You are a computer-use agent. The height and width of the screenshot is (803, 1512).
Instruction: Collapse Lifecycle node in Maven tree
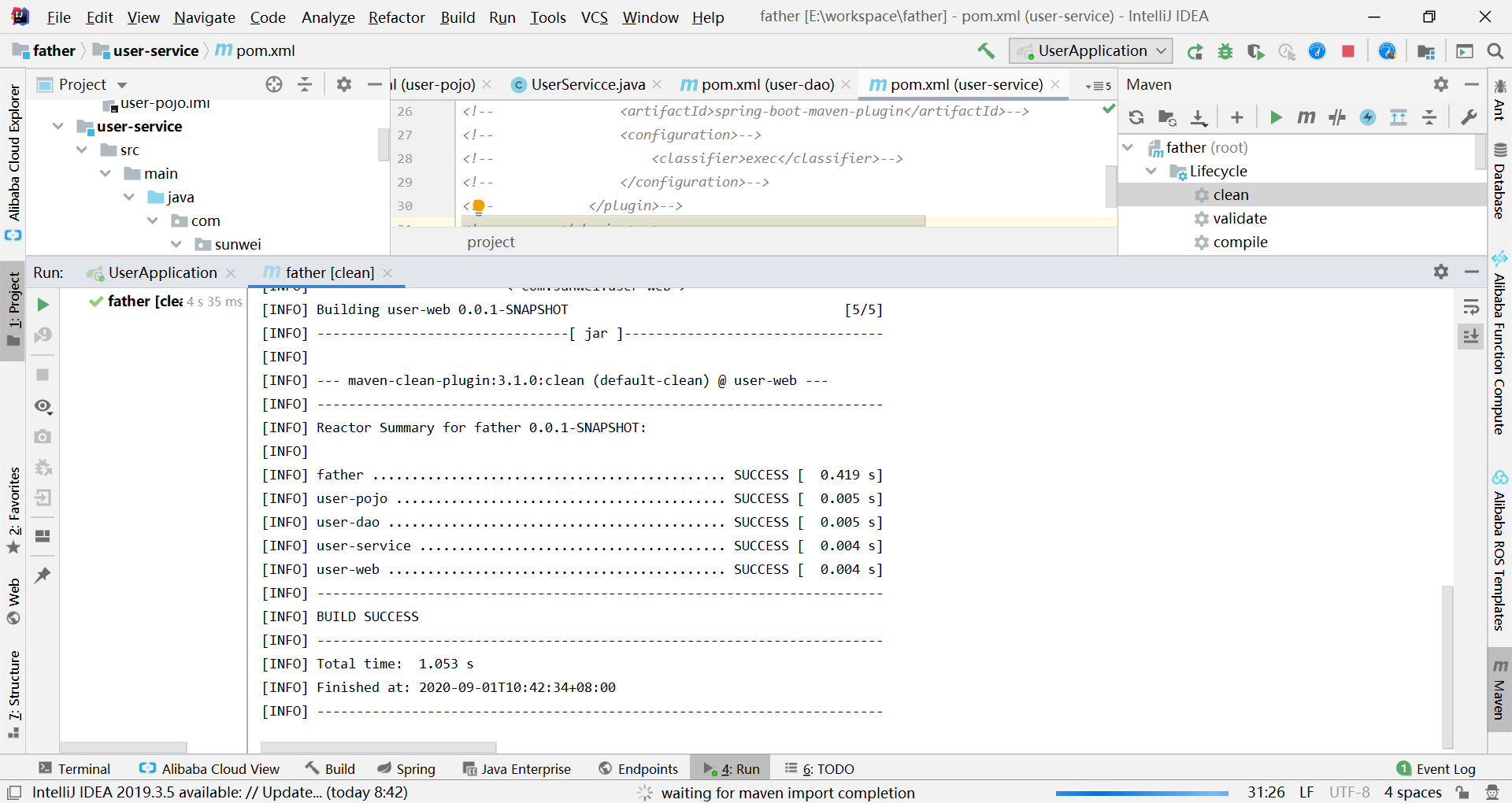click(x=1151, y=171)
